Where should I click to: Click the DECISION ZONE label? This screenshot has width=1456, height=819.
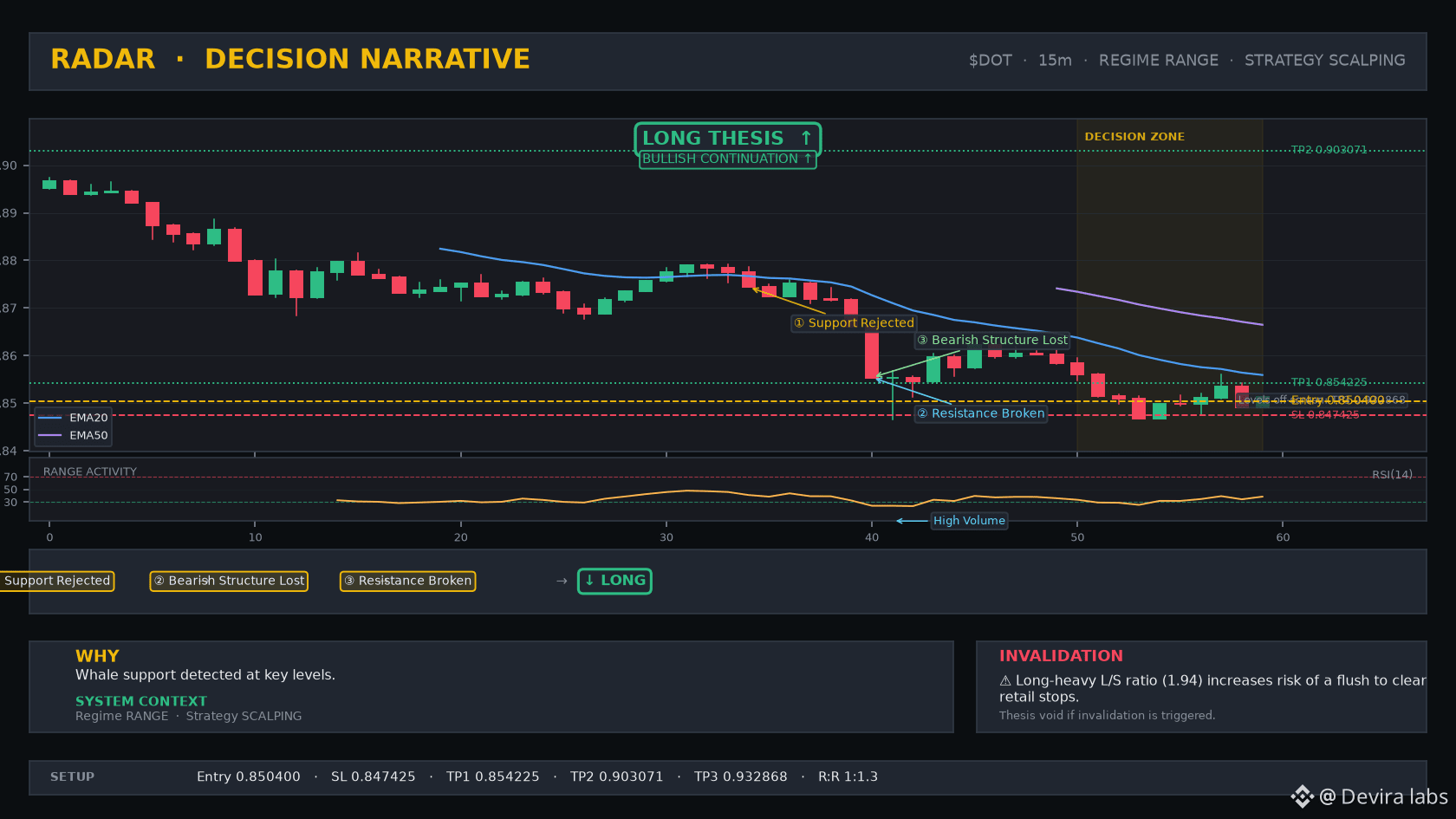(x=1134, y=137)
